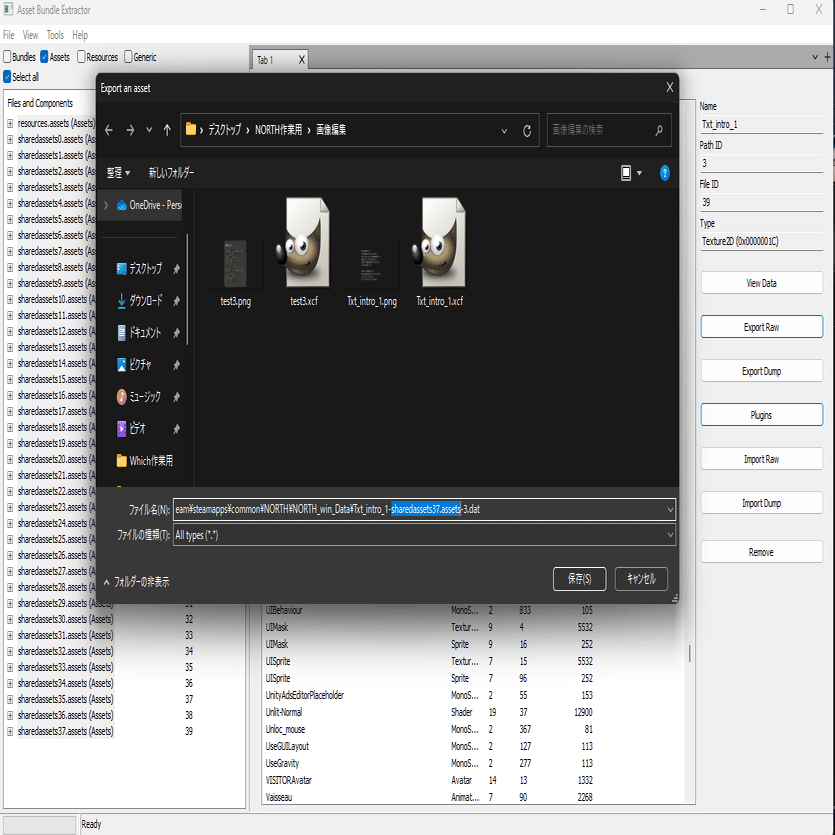Refresh the folder listing
This screenshot has width=835, height=835.
pos(527,130)
